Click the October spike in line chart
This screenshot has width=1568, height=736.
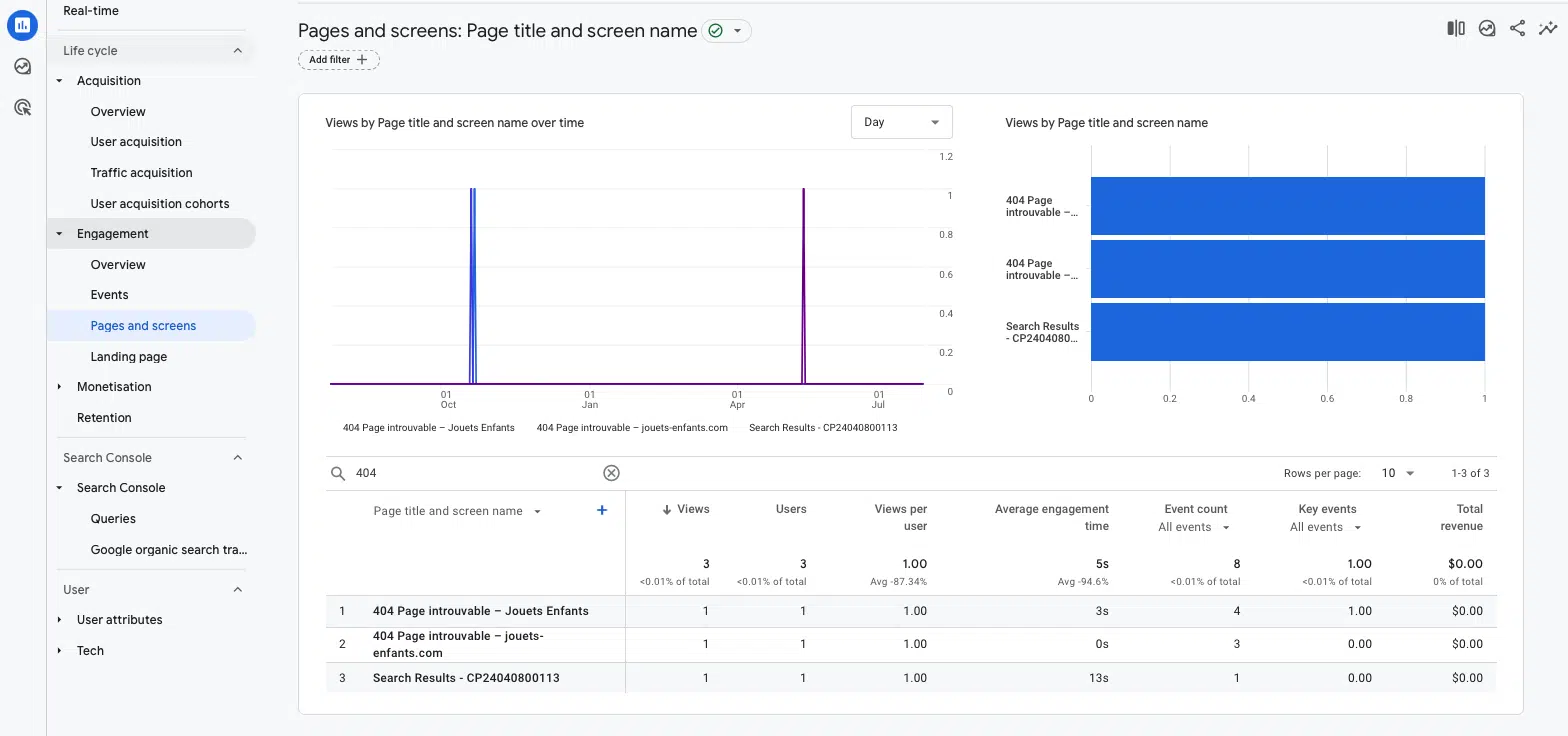coord(472,285)
